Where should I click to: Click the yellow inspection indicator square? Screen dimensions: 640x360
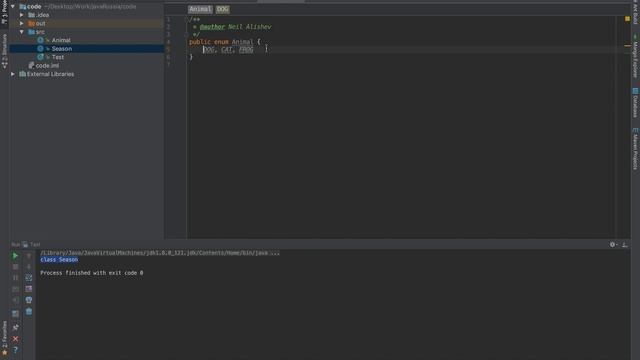[627, 19]
